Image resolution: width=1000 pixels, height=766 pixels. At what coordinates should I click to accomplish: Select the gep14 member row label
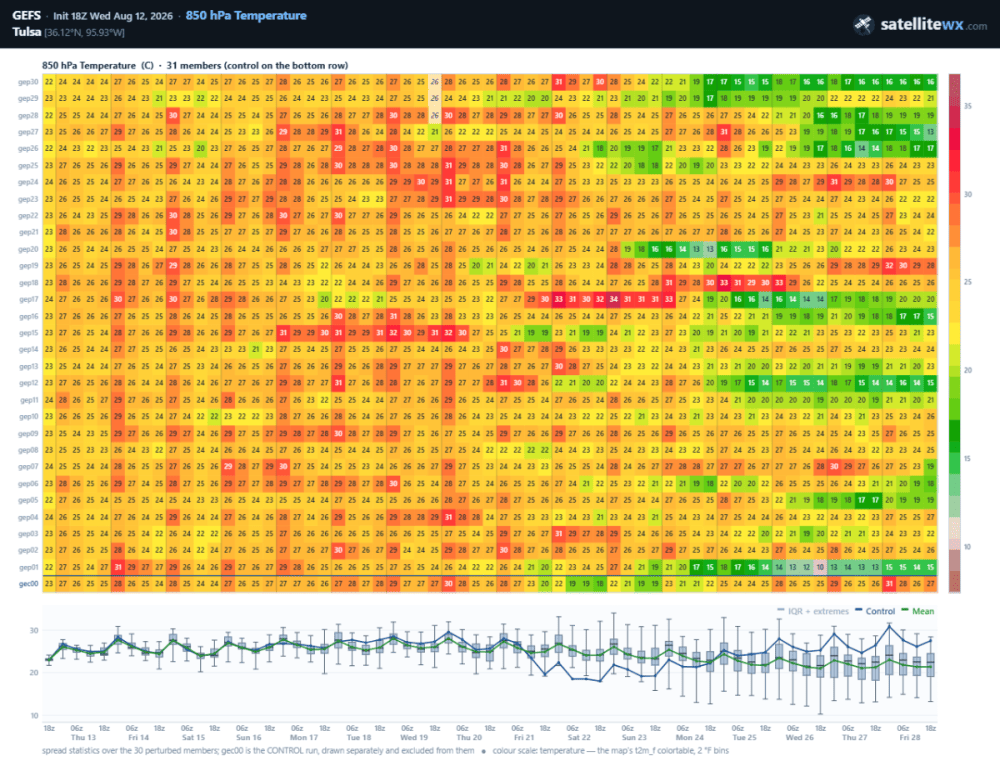(28, 350)
